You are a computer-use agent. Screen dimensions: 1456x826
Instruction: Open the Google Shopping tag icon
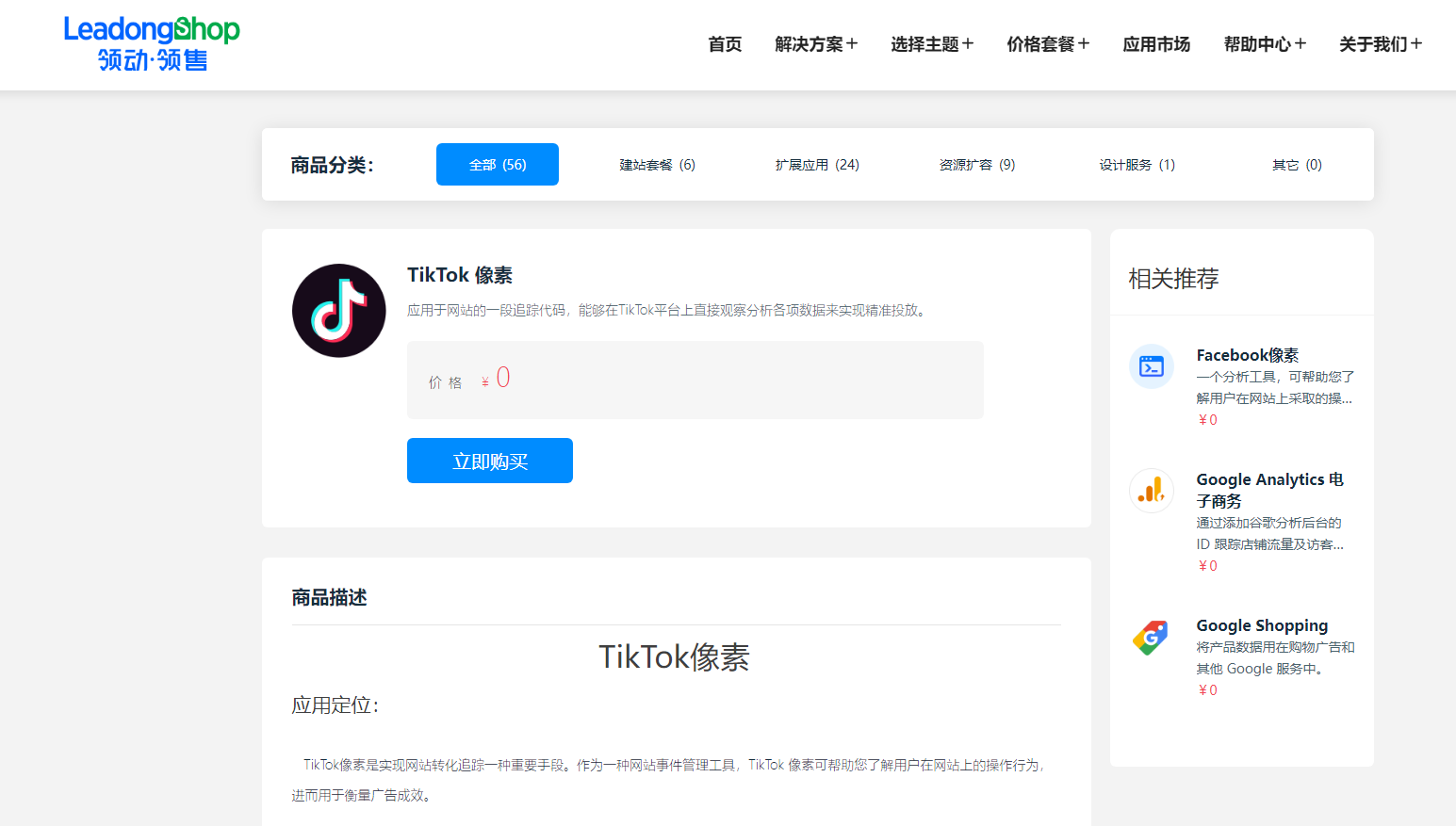click(1152, 638)
